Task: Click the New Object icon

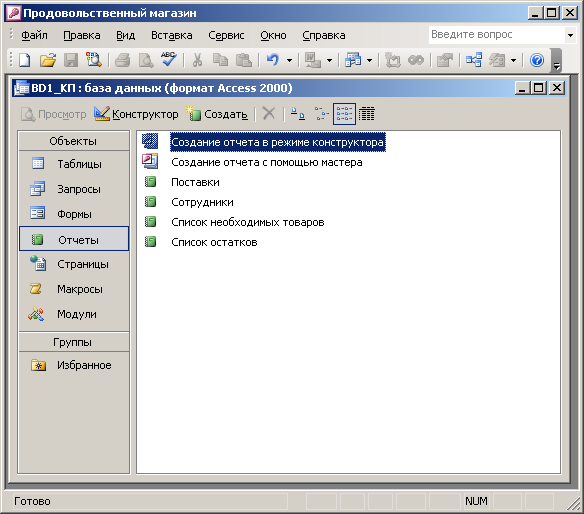Action: pyautogui.click(x=497, y=60)
